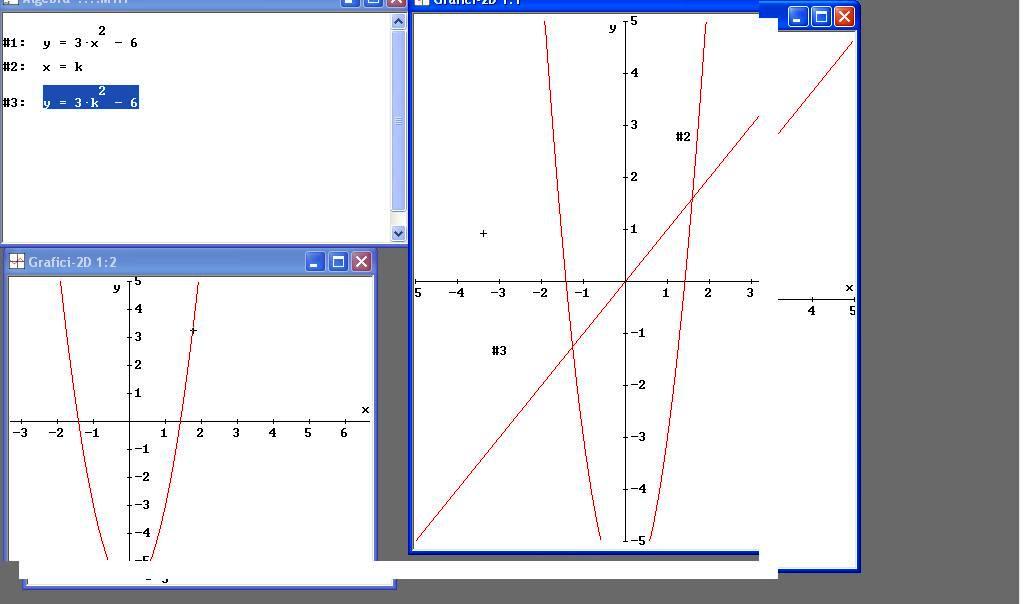Image resolution: width=1024 pixels, height=604 pixels.
Task: Minimize the Grafici-2D 1:2 window
Action: [314, 262]
